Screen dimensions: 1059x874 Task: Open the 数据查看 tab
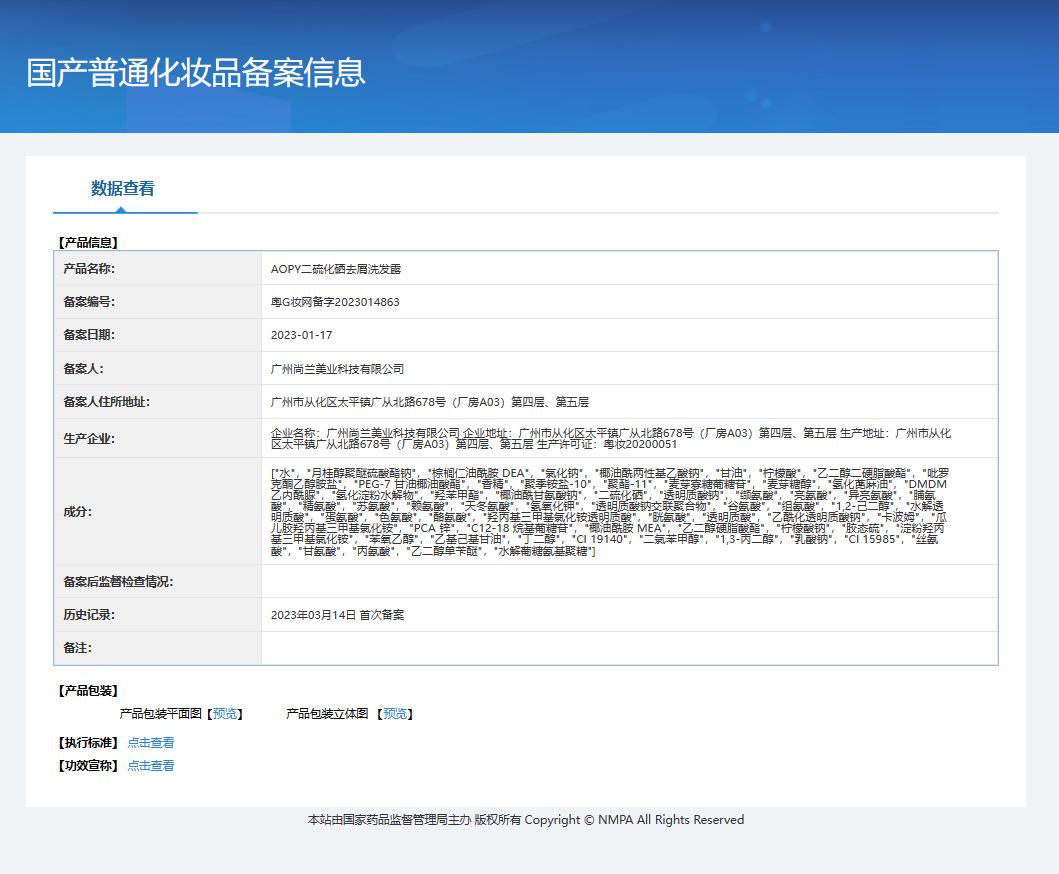pyautogui.click(x=123, y=188)
